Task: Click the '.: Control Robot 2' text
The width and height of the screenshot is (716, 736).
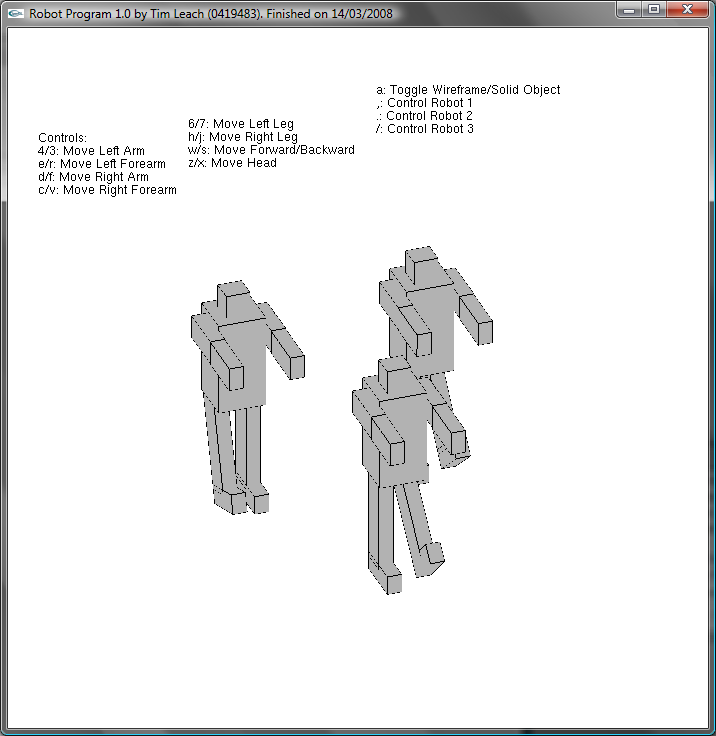Action: click(424, 116)
